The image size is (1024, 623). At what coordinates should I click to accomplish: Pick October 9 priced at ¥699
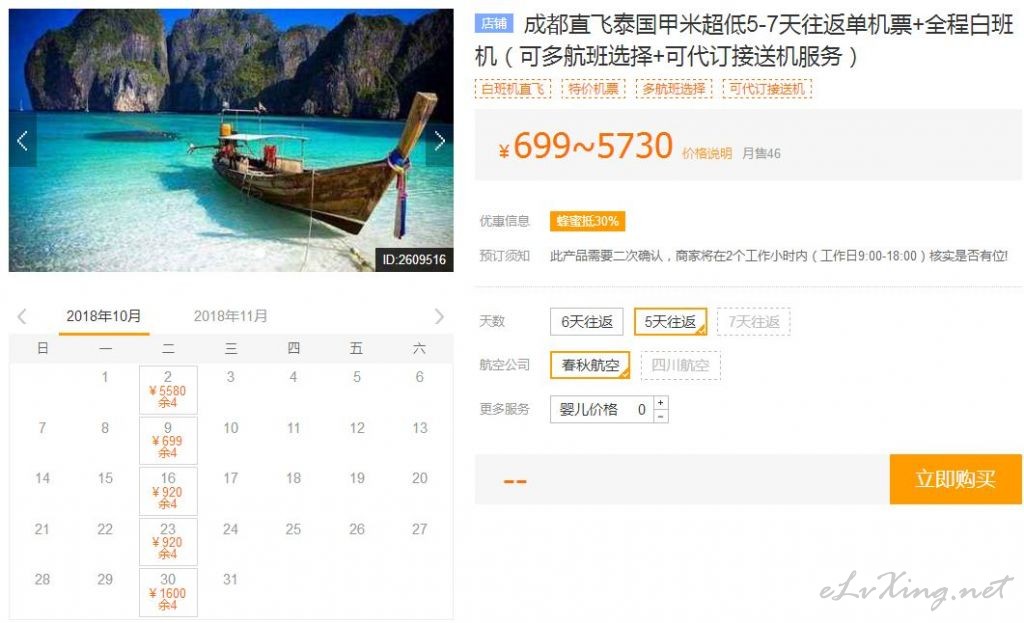click(x=168, y=440)
